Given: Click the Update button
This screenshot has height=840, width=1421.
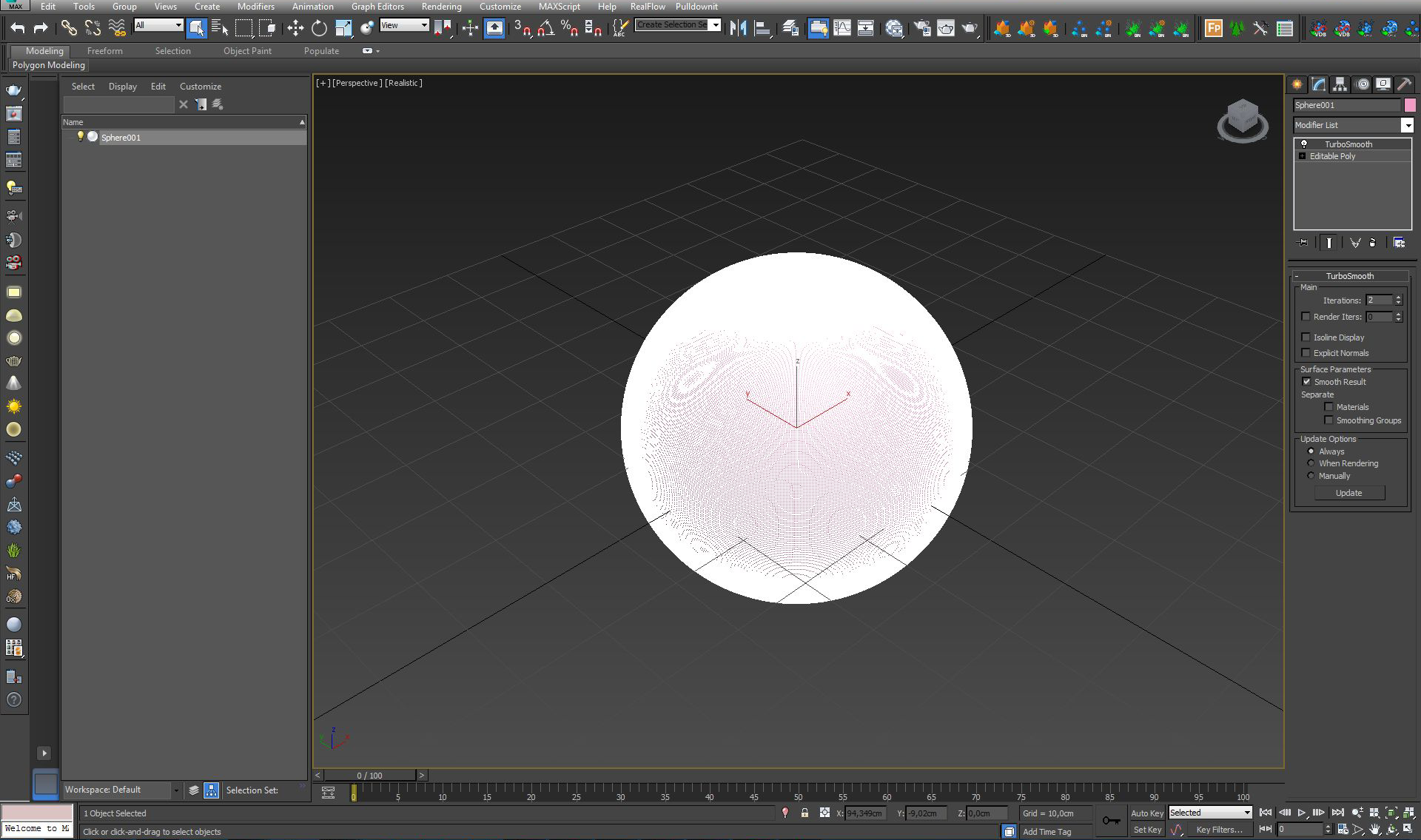Looking at the screenshot, I should click(x=1348, y=493).
